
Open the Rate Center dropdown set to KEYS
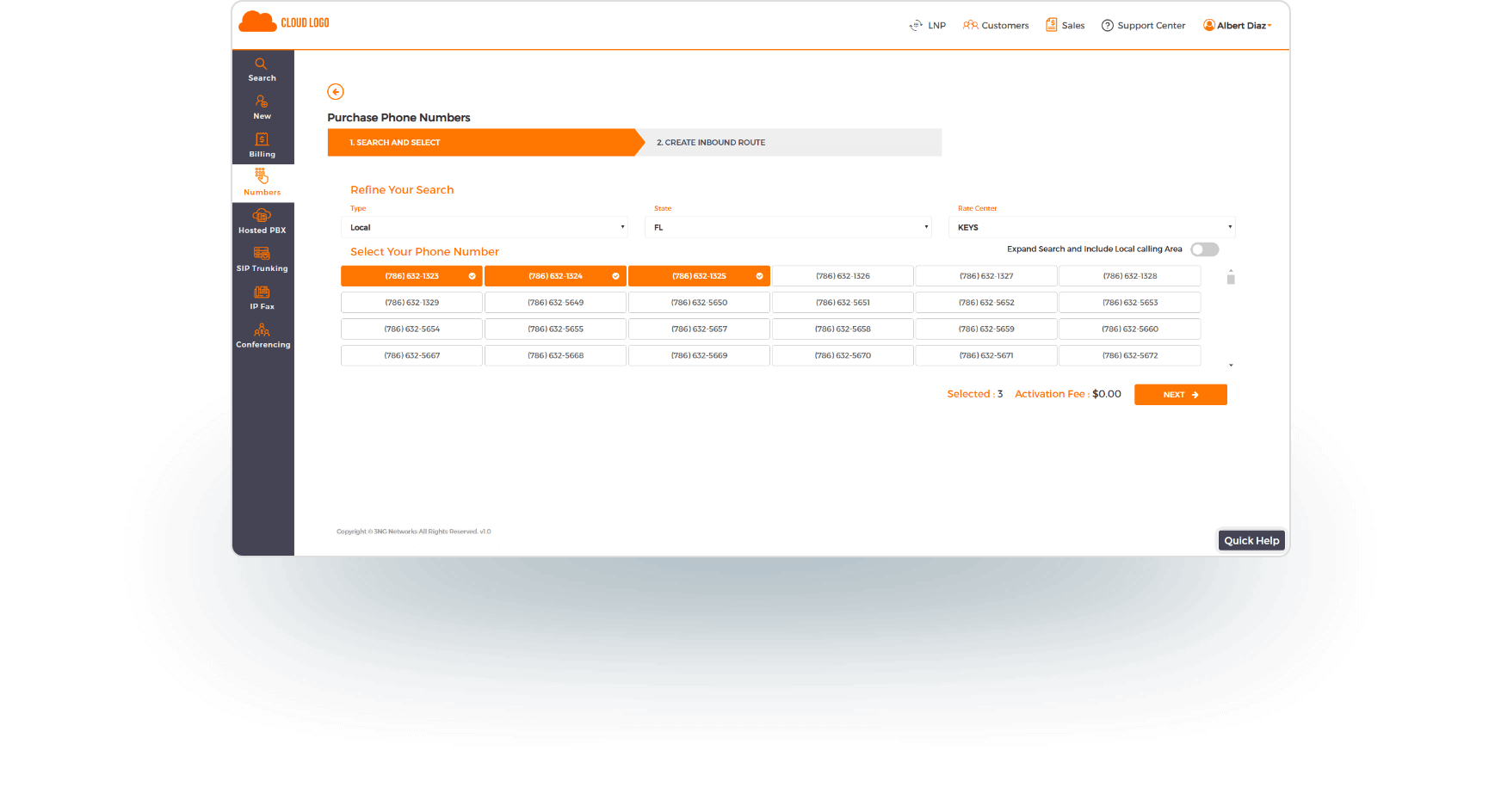[1092, 227]
